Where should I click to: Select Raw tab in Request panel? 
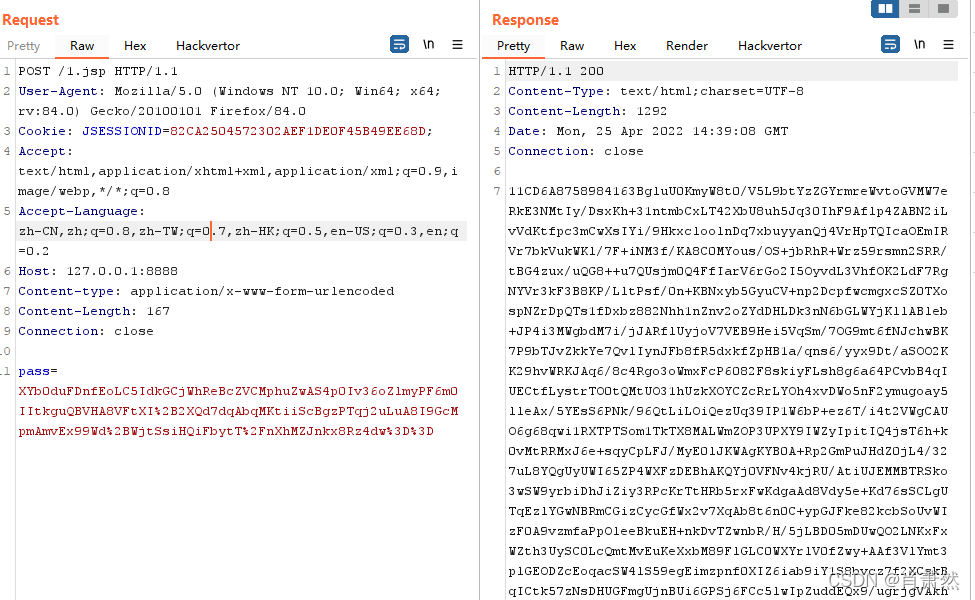(82, 46)
